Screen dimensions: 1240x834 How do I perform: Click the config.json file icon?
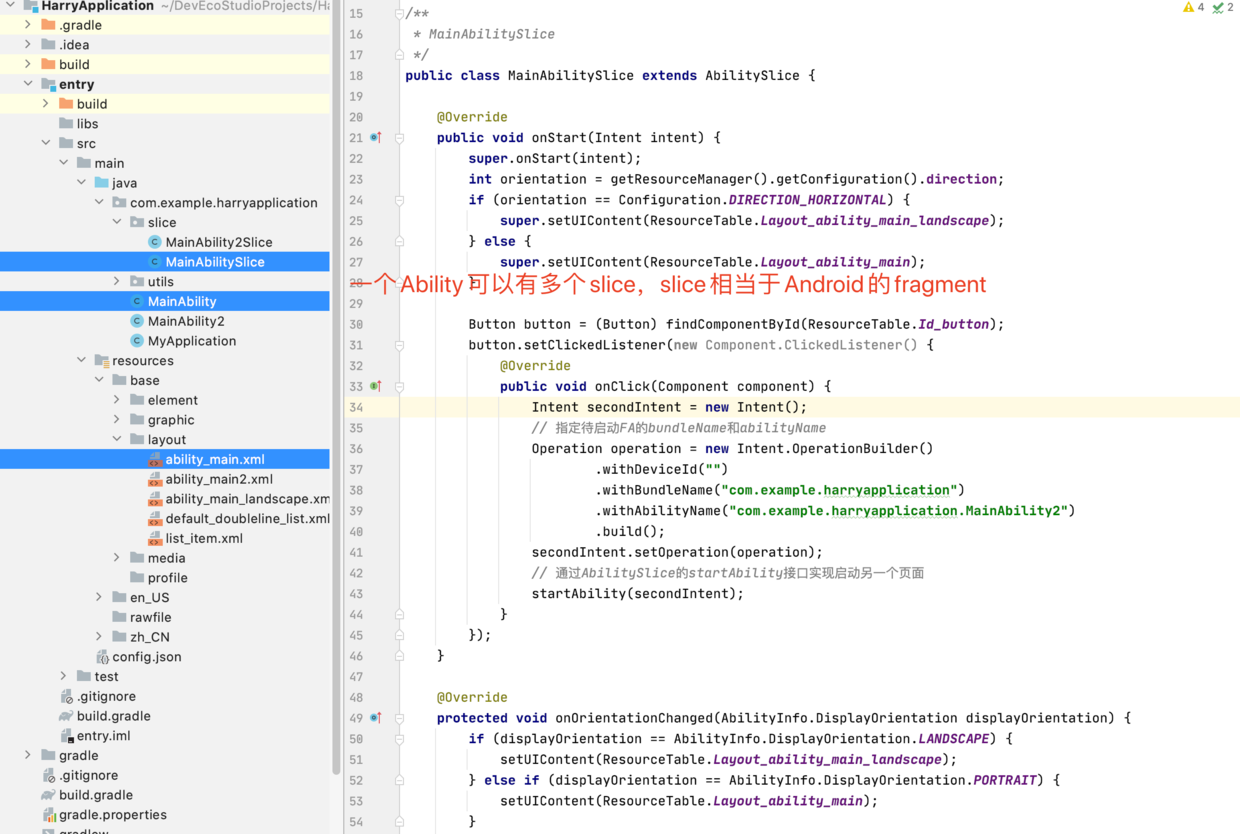tap(102, 657)
